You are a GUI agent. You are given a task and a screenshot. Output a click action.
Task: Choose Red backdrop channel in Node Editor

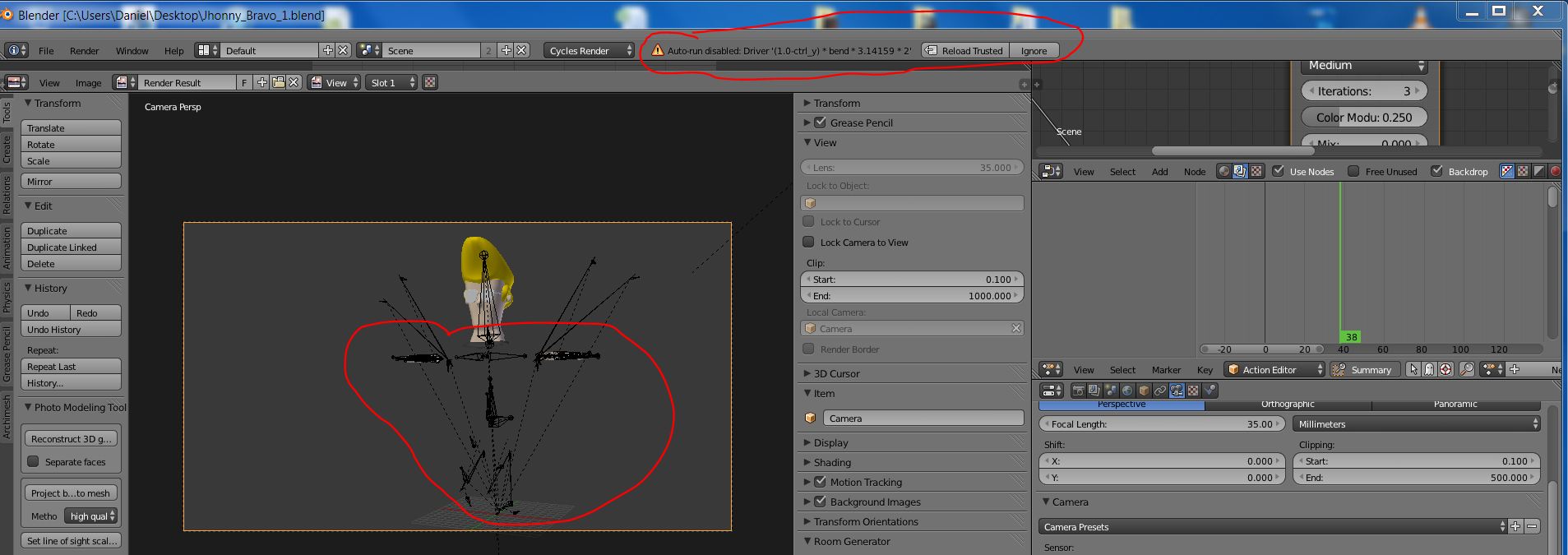pyautogui.click(x=1555, y=171)
